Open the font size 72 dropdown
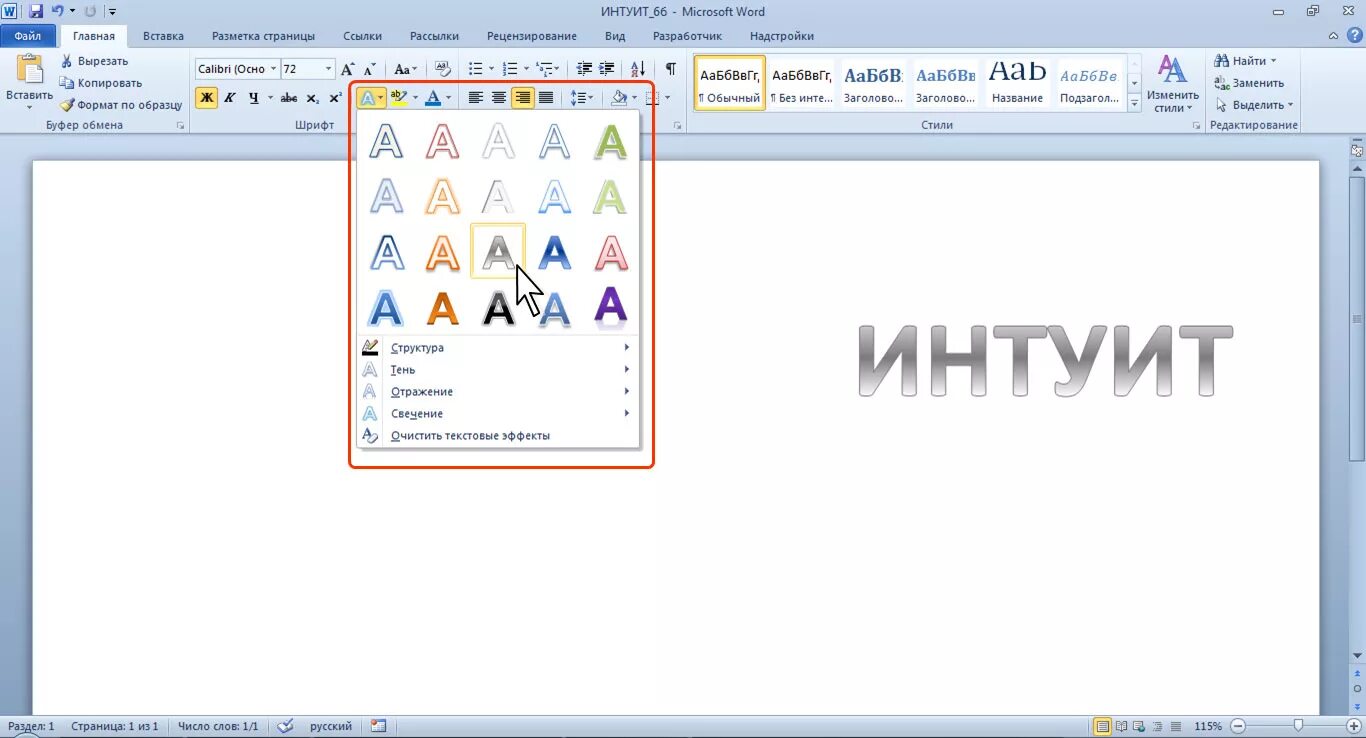Viewport: 1366px width, 738px height. point(328,69)
